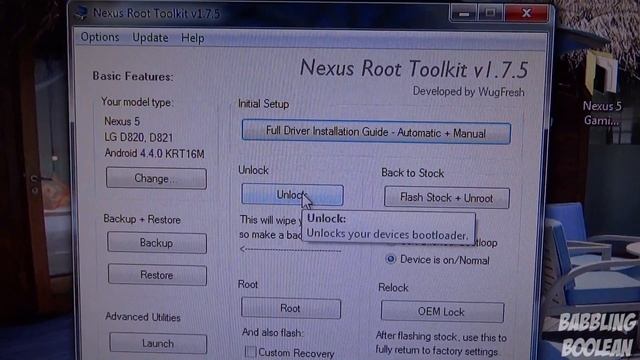The width and height of the screenshot is (640, 360).
Task: Enable the Custom Recovery checkbox
Action: (250, 352)
